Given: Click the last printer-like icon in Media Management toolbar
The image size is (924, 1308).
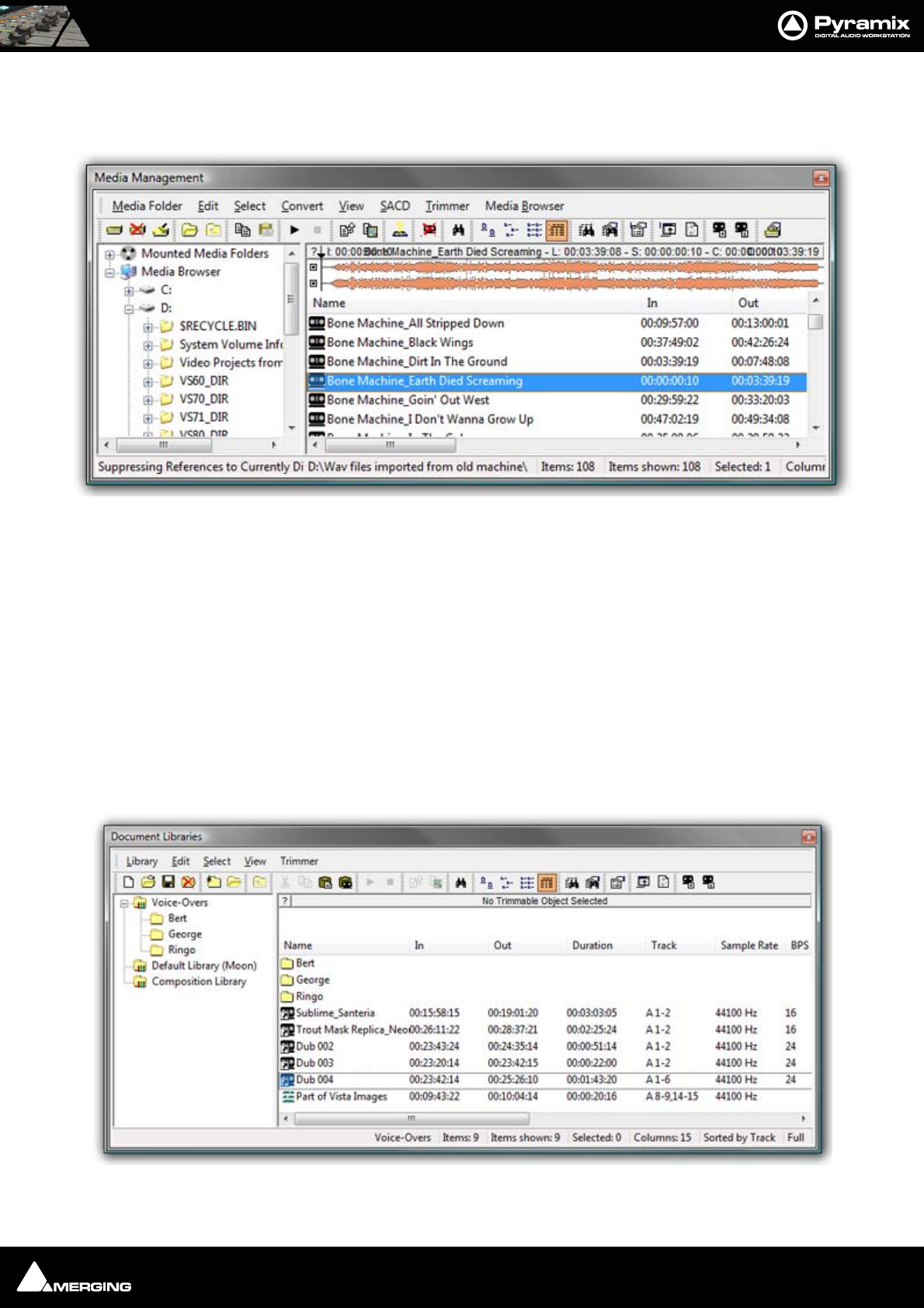Looking at the screenshot, I should click(x=772, y=230).
